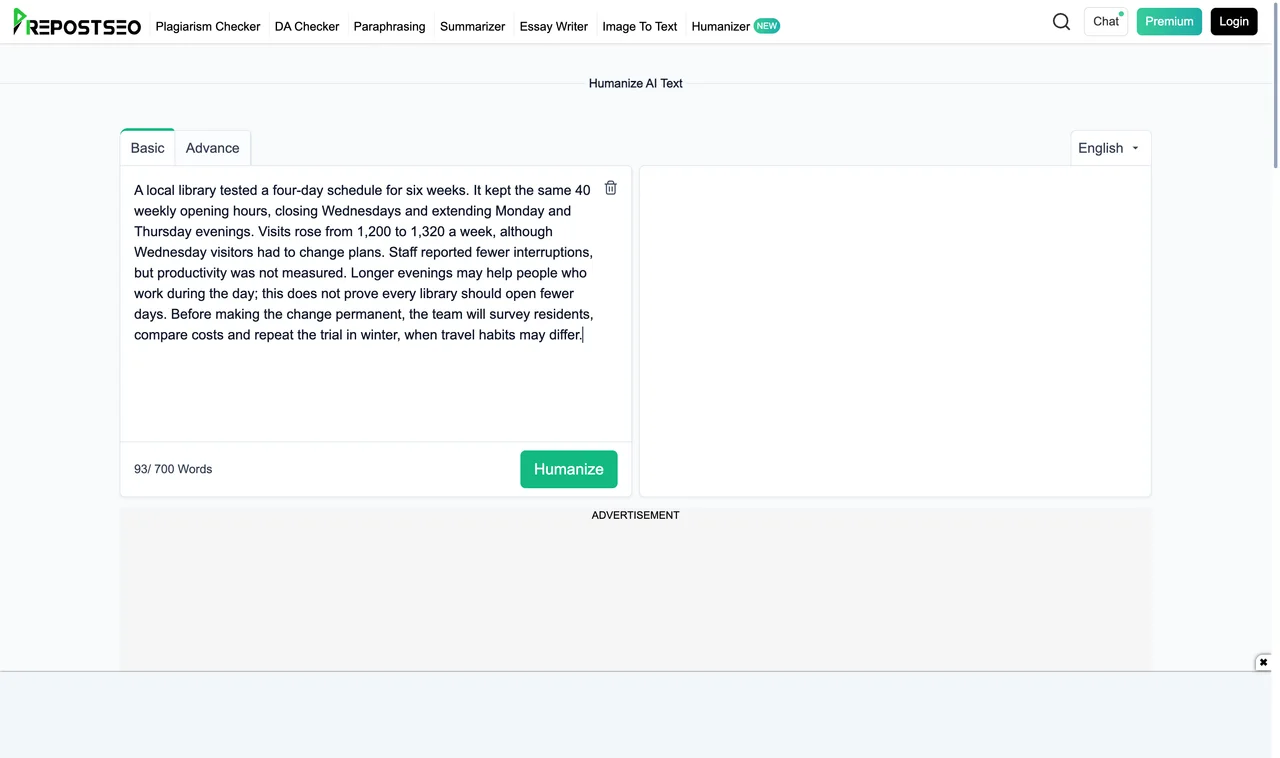Navigate to Essay Writer
The width and height of the screenshot is (1280, 758).
click(x=553, y=26)
